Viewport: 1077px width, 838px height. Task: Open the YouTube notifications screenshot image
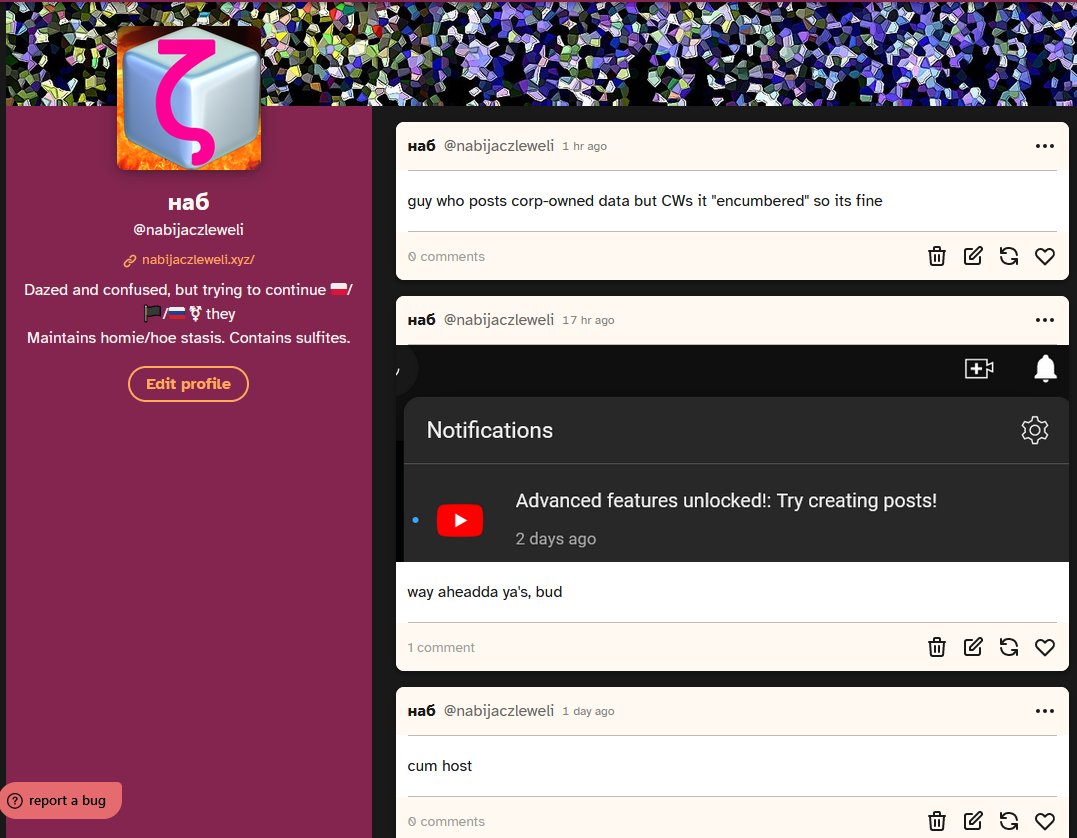point(732,453)
